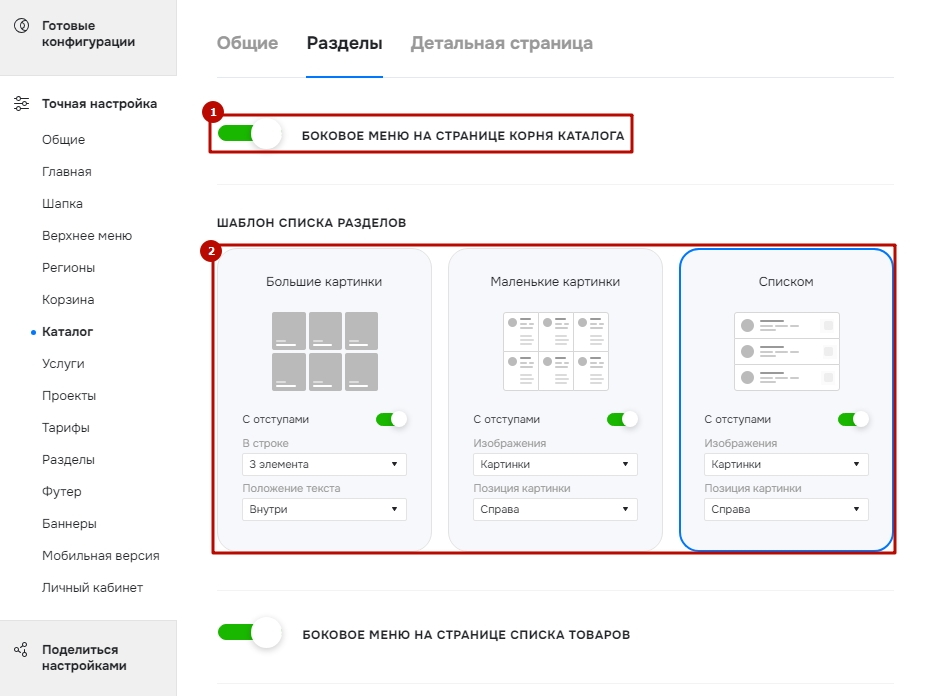
Task: Toggle side menu on catalog root page
Action: click(249, 134)
